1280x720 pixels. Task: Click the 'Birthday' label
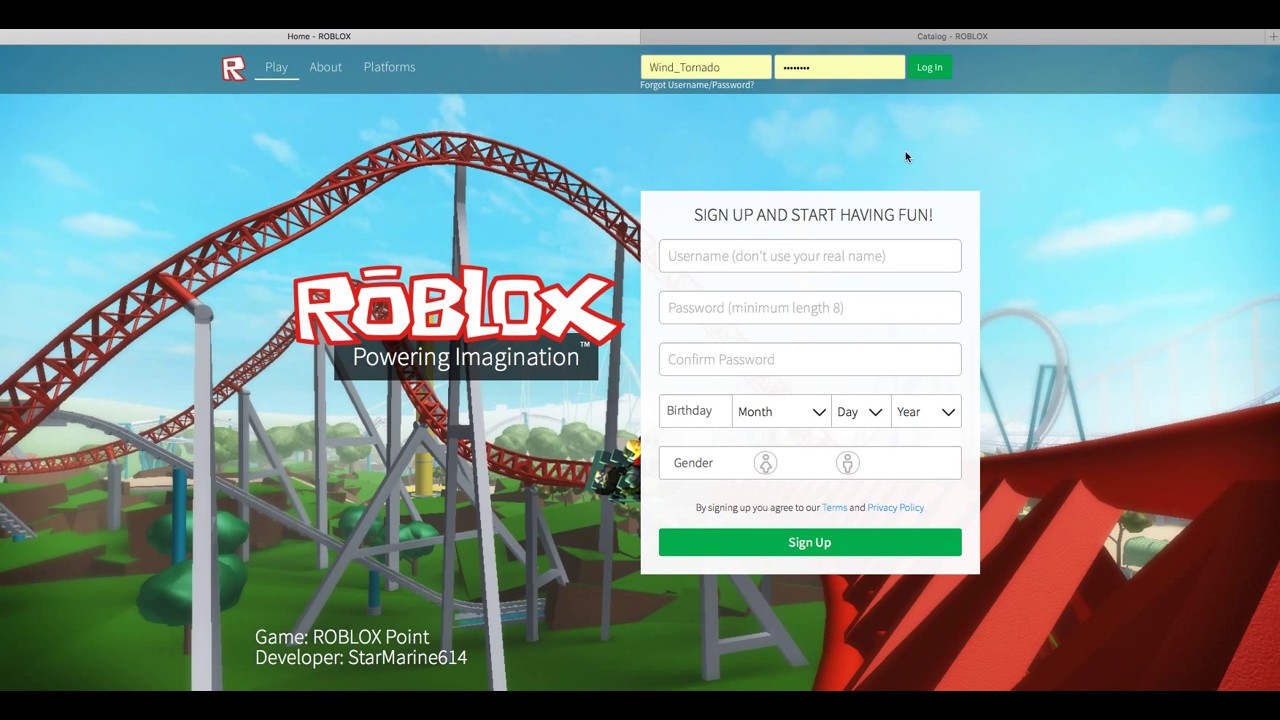(x=689, y=411)
